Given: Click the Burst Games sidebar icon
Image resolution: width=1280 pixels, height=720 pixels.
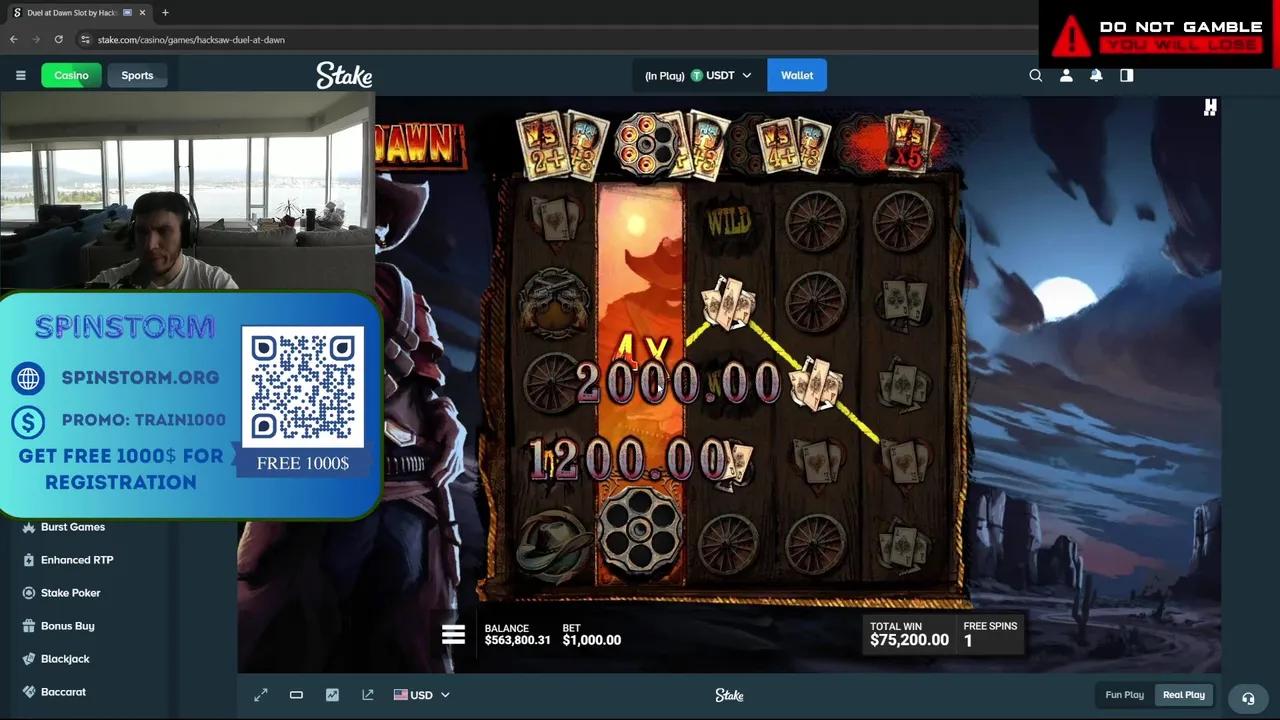Looking at the screenshot, I should coord(28,527).
